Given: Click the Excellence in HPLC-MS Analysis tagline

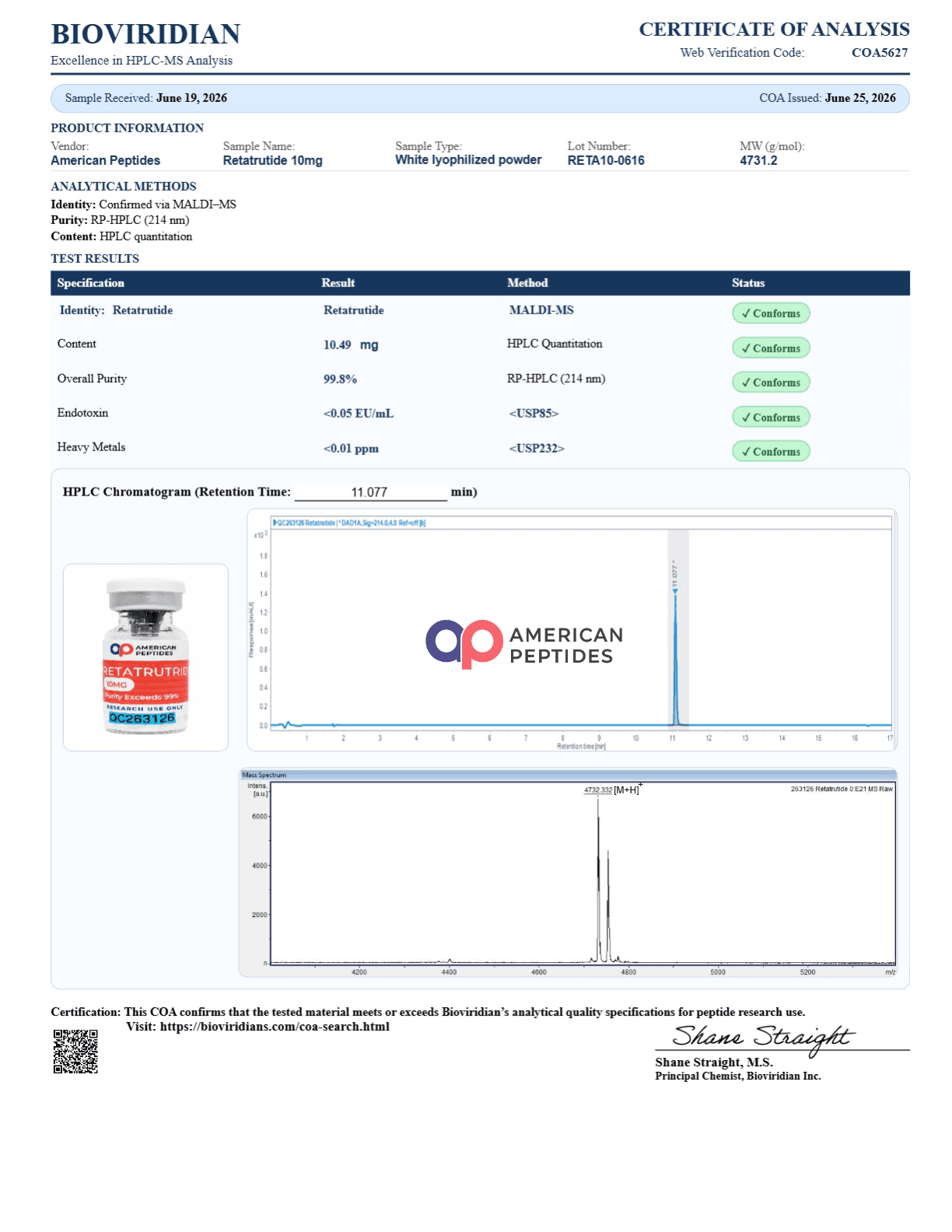Looking at the screenshot, I should point(142,61).
